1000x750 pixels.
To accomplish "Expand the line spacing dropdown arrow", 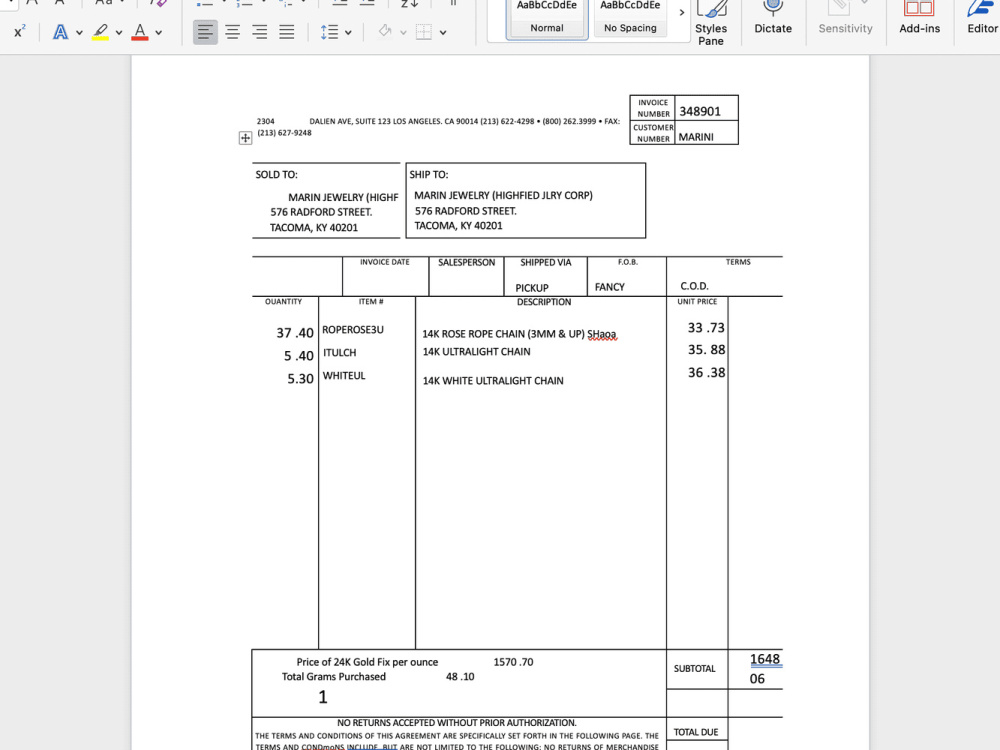I will (348, 33).
